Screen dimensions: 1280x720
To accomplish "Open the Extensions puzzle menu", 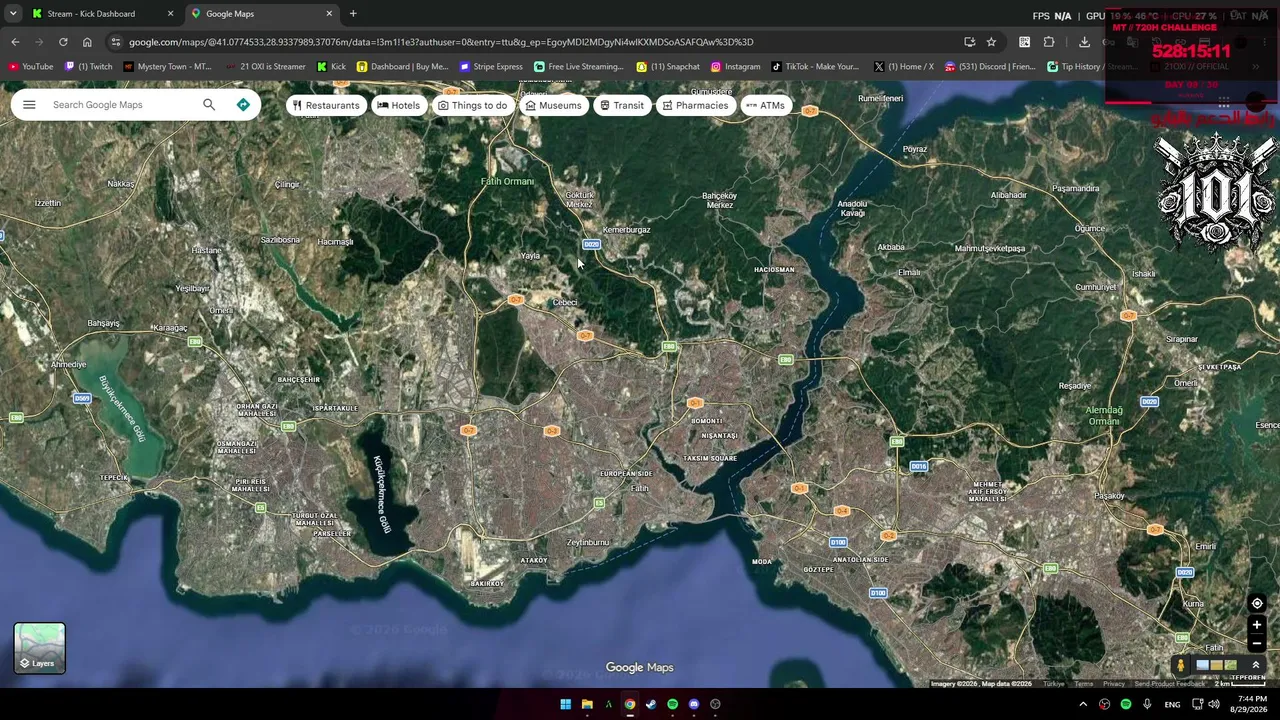I will click(x=1049, y=42).
